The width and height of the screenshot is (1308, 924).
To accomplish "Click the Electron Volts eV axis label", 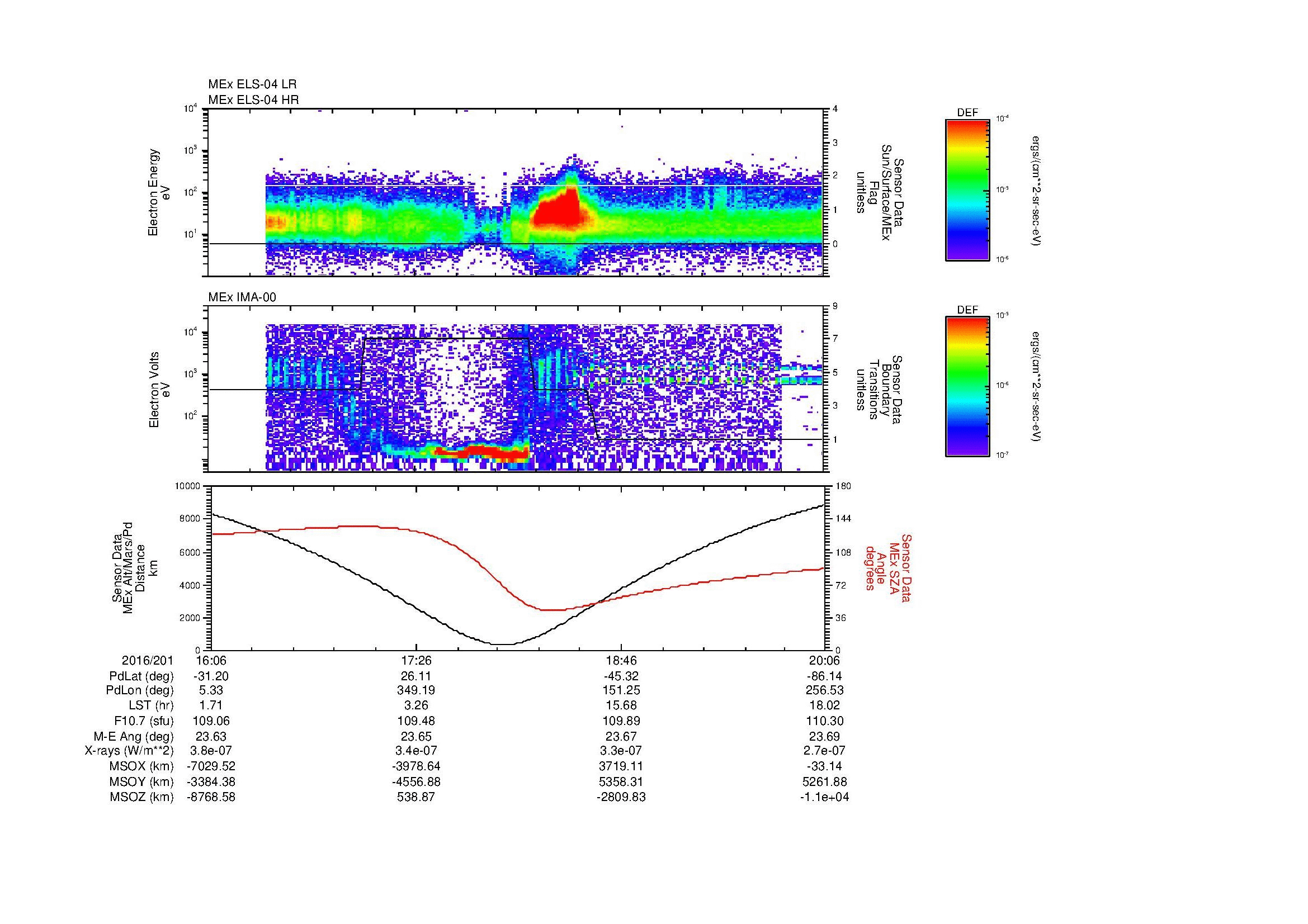I will coord(159,390).
